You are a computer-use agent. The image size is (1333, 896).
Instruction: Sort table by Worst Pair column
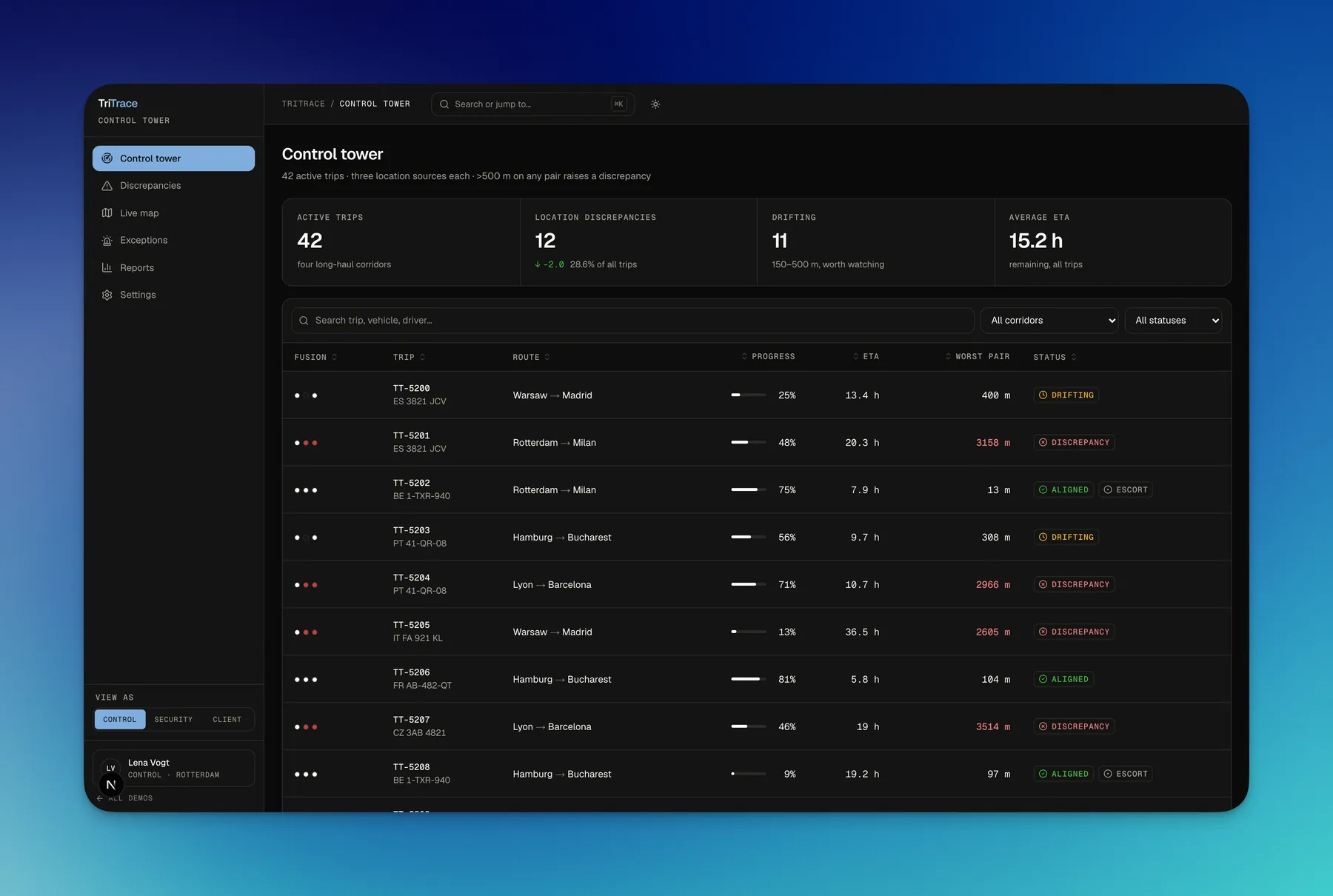(x=978, y=357)
